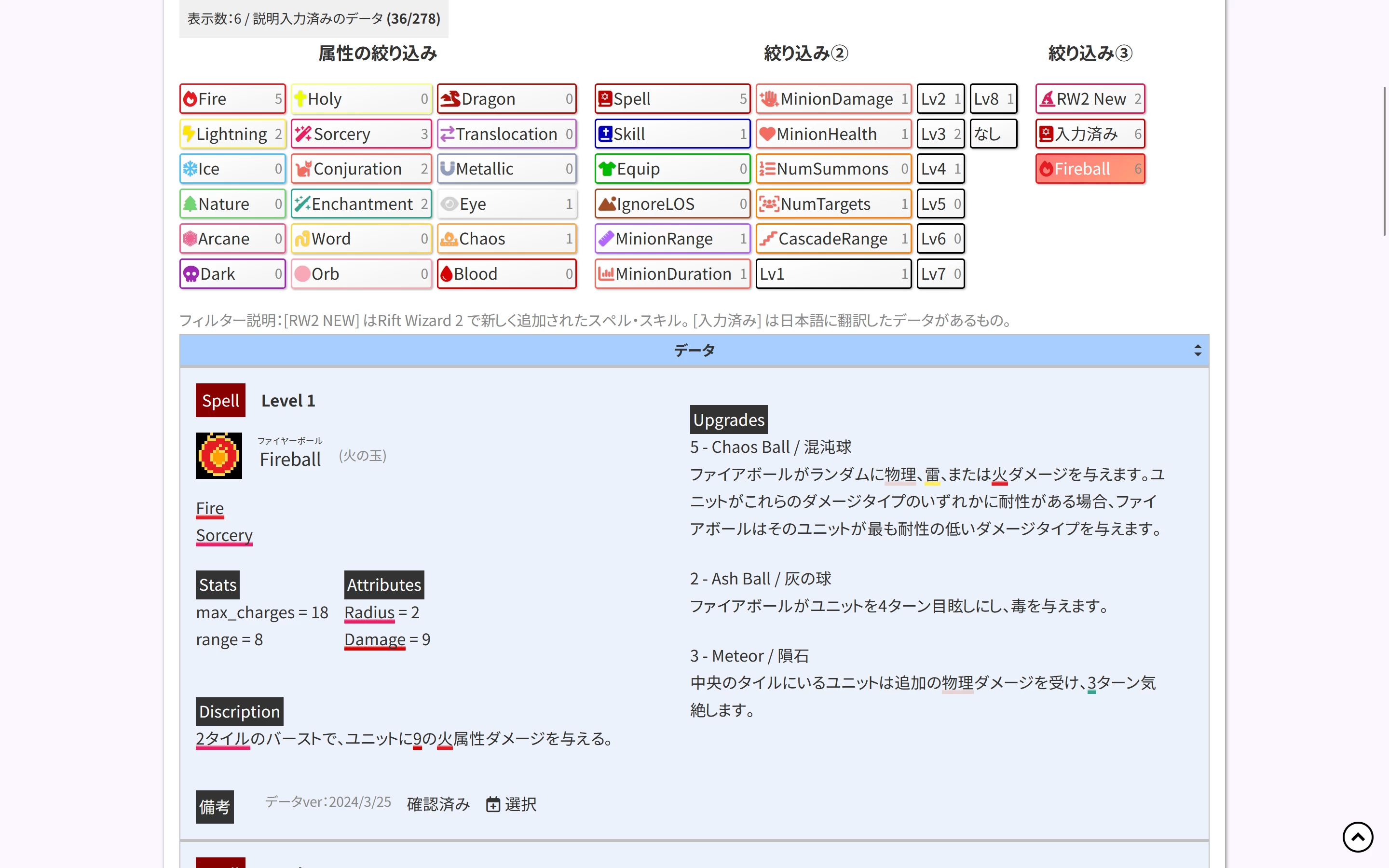This screenshot has height=868, width=1389.
Task: Toggle the active Fireball filter off
Action: click(x=1089, y=169)
